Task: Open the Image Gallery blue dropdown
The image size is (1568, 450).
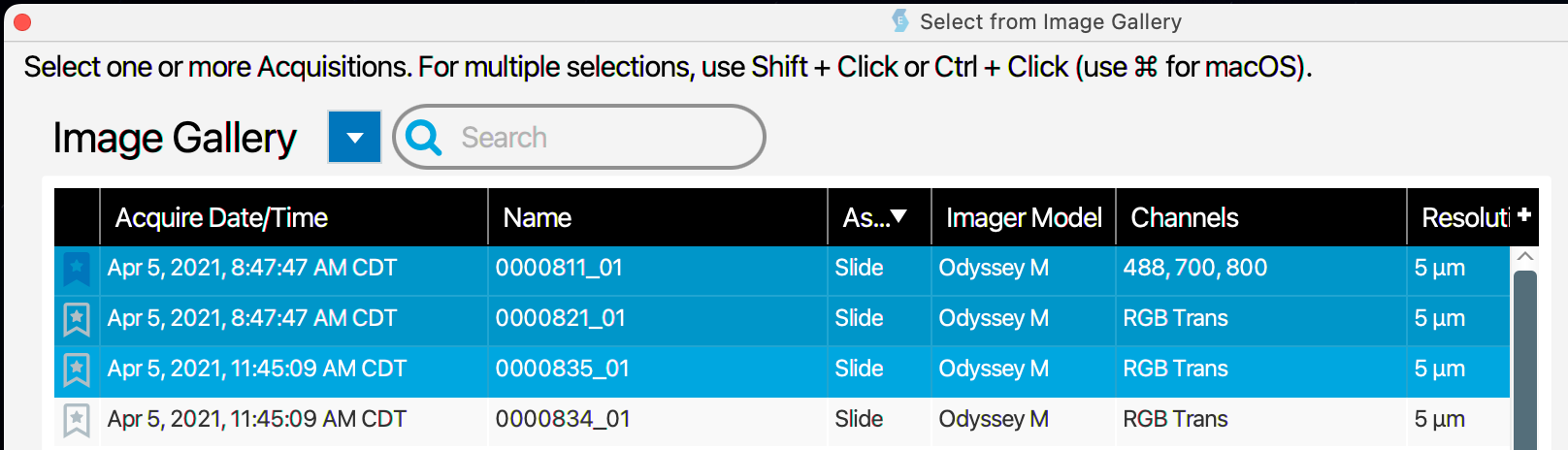Action: [355, 137]
